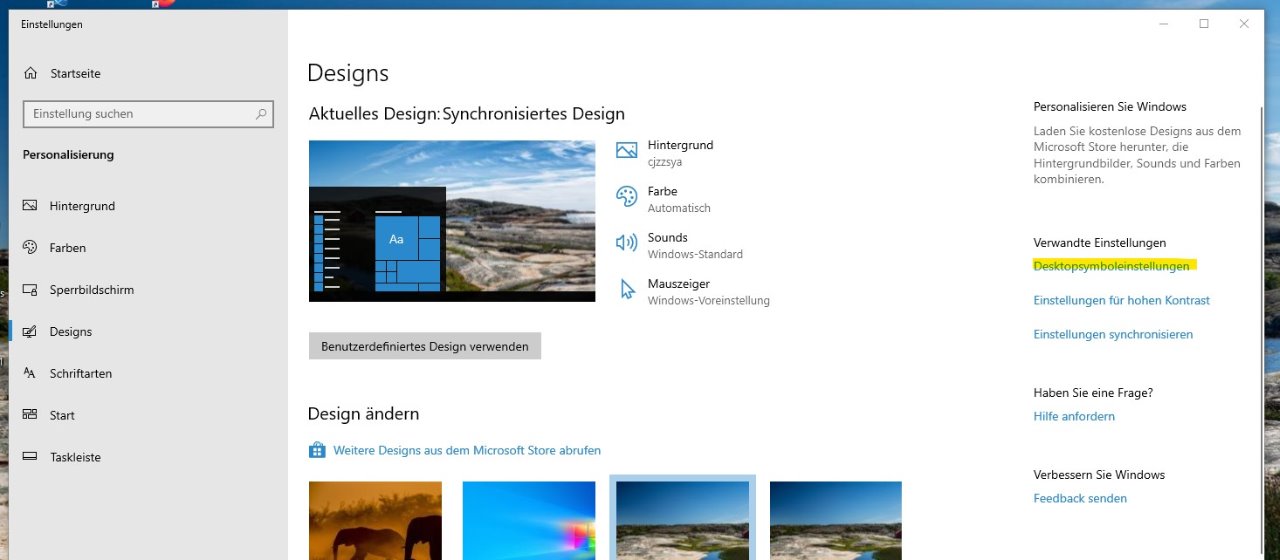Go to Sperrbildschirm settings
The height and width of the screenshot is (560, 1280).
148,290
